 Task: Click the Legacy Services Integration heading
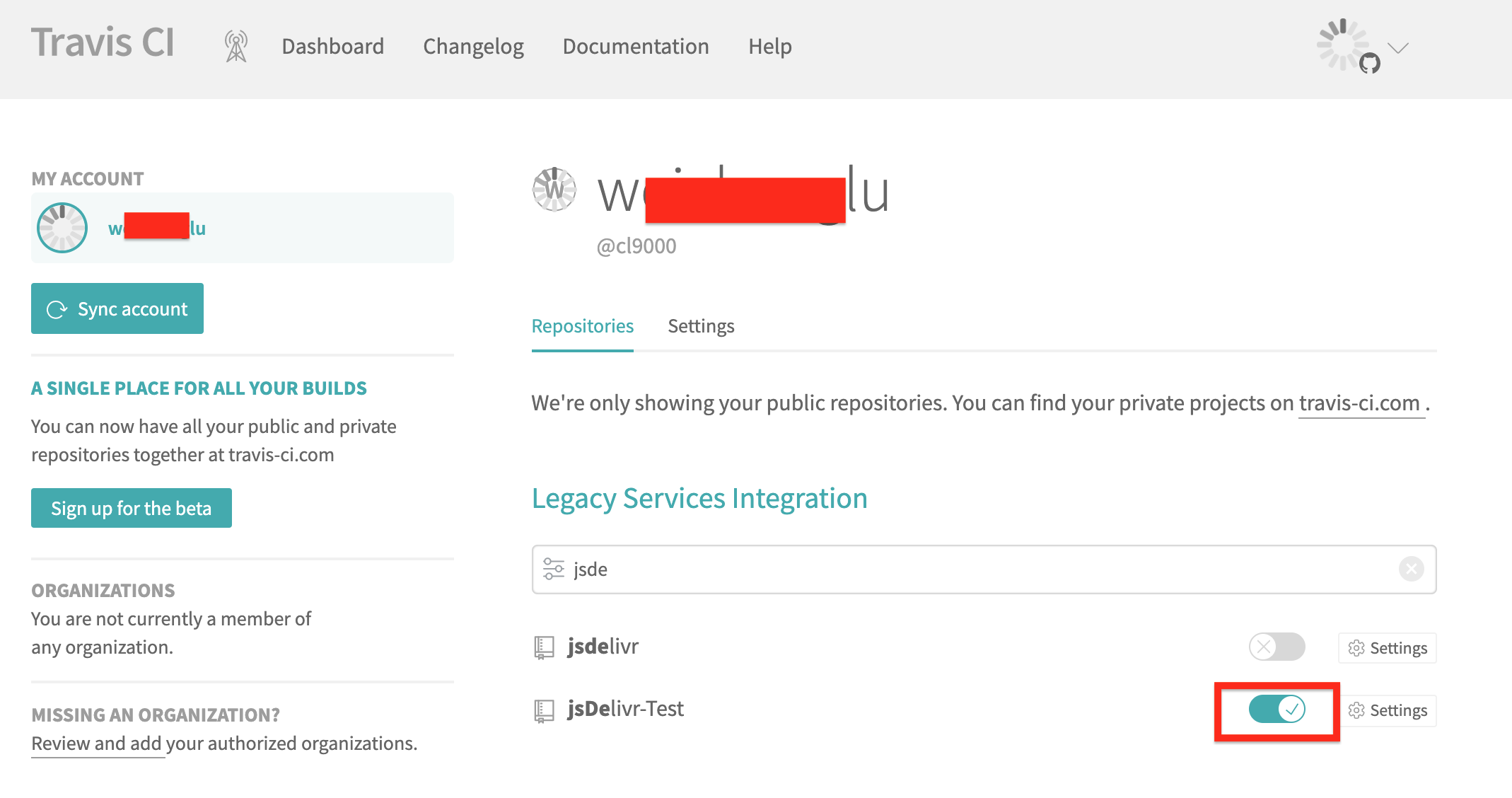(699, 499)
